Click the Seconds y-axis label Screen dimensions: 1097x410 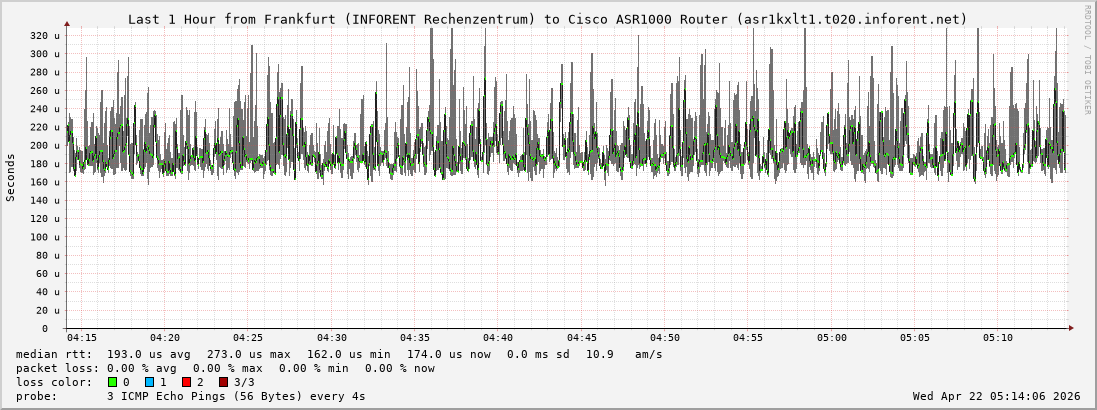click(x=11, y=177)
